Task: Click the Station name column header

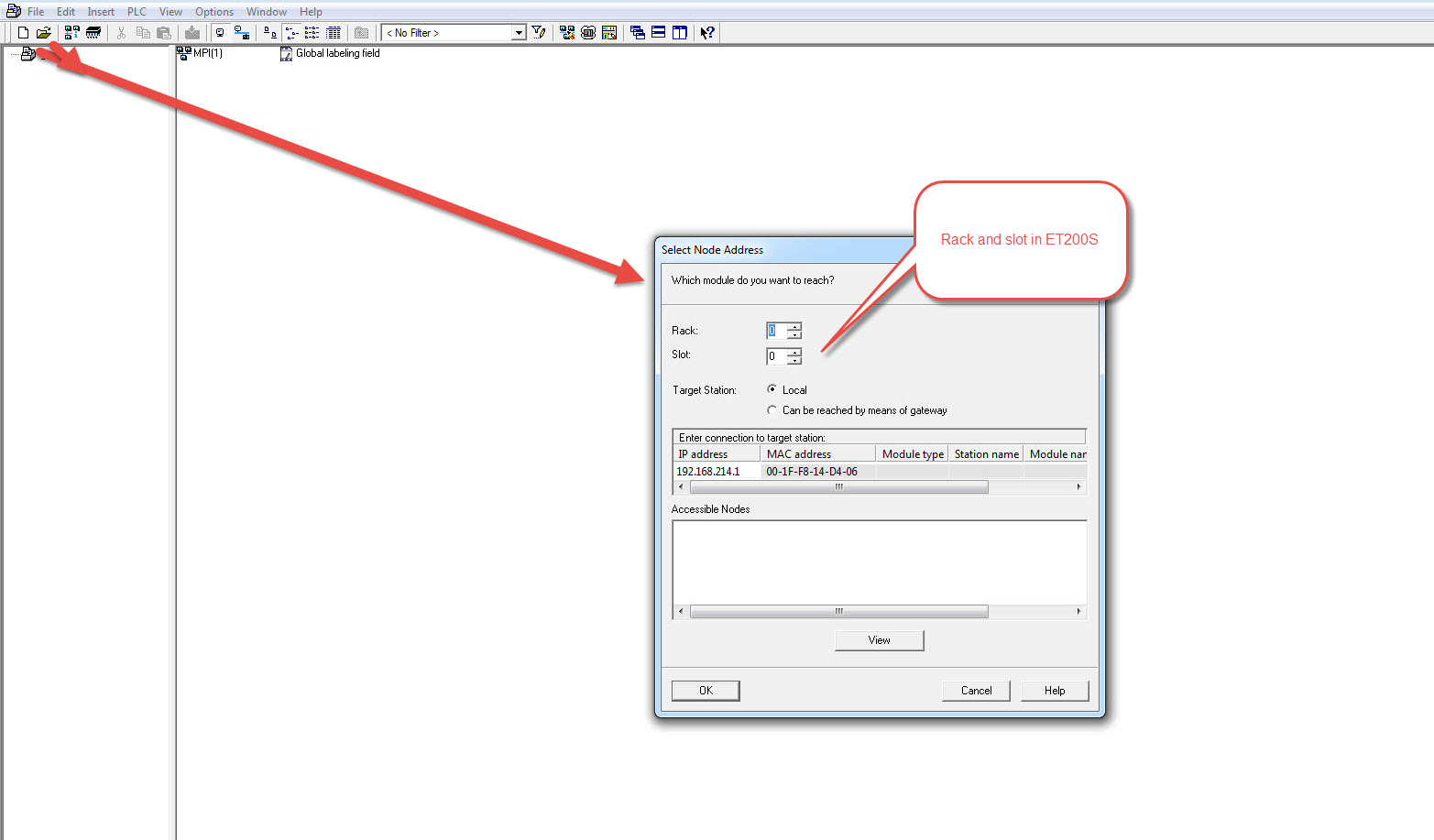Action: click(x=986, y=453)
